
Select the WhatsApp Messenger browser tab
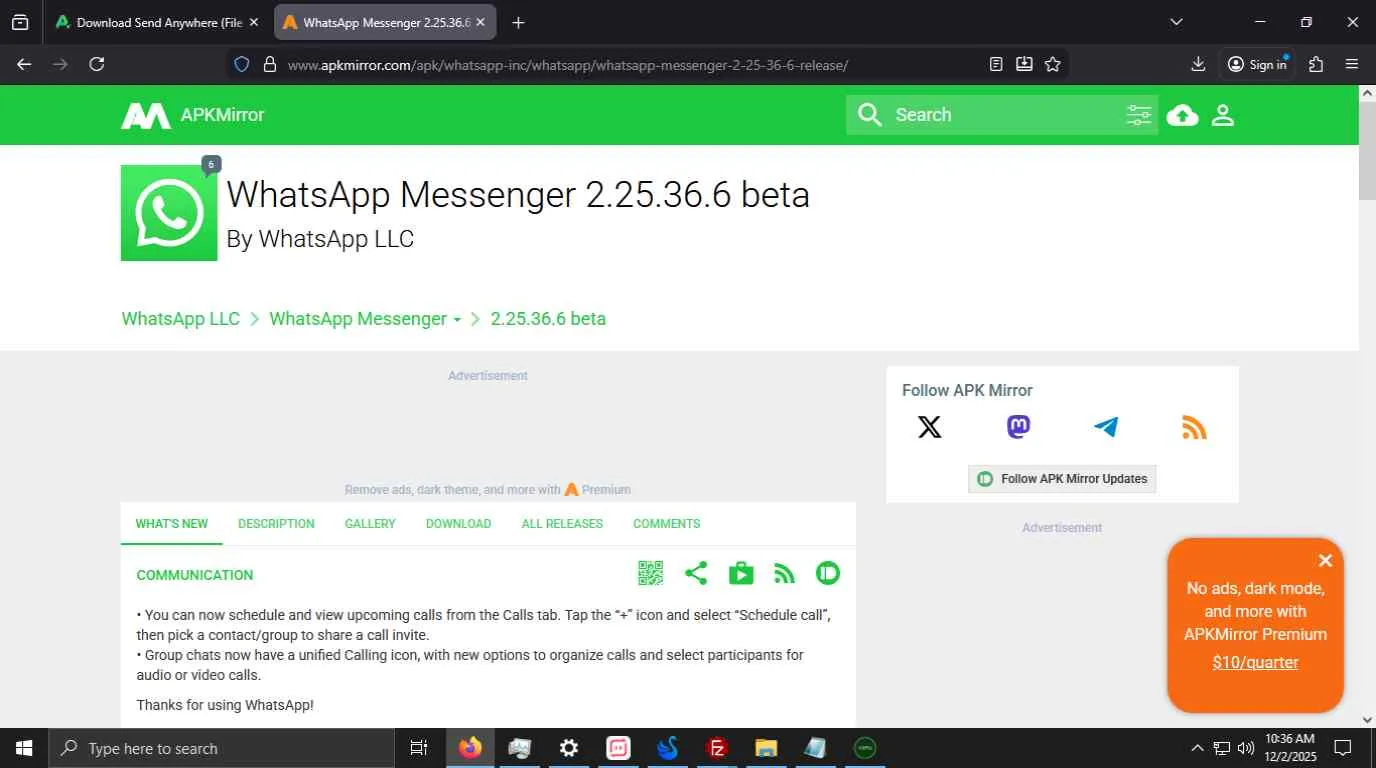(x=387, y=22)
